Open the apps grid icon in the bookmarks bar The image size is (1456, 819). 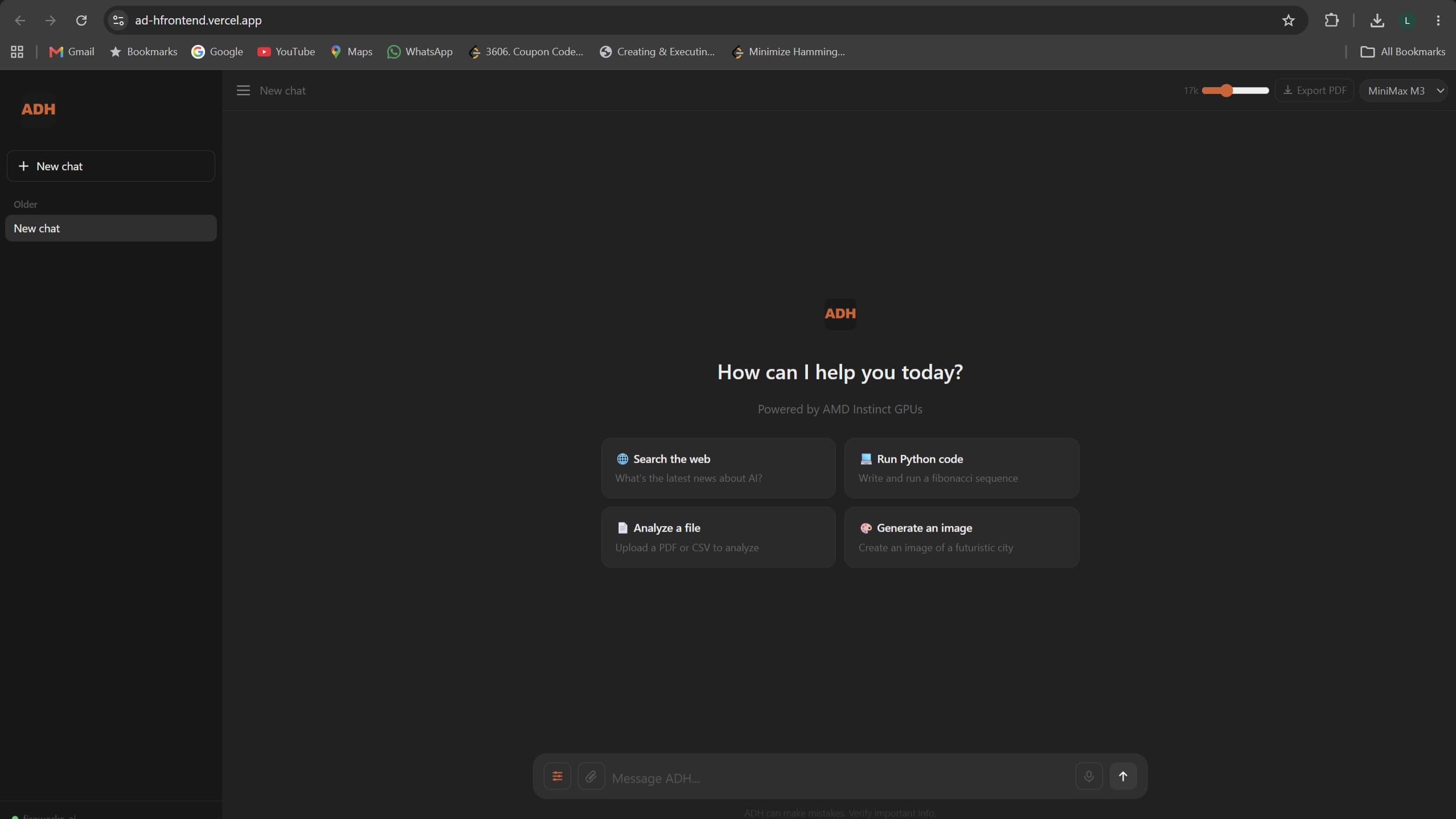click(17, 52)
